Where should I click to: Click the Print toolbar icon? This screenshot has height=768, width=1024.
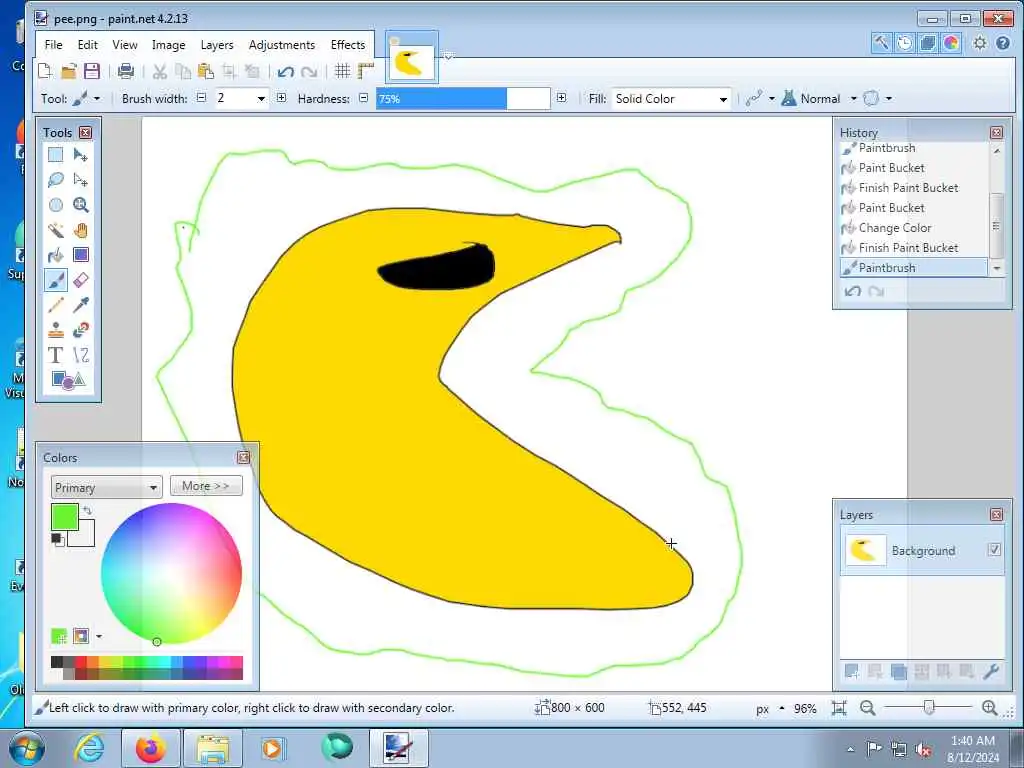126,71
